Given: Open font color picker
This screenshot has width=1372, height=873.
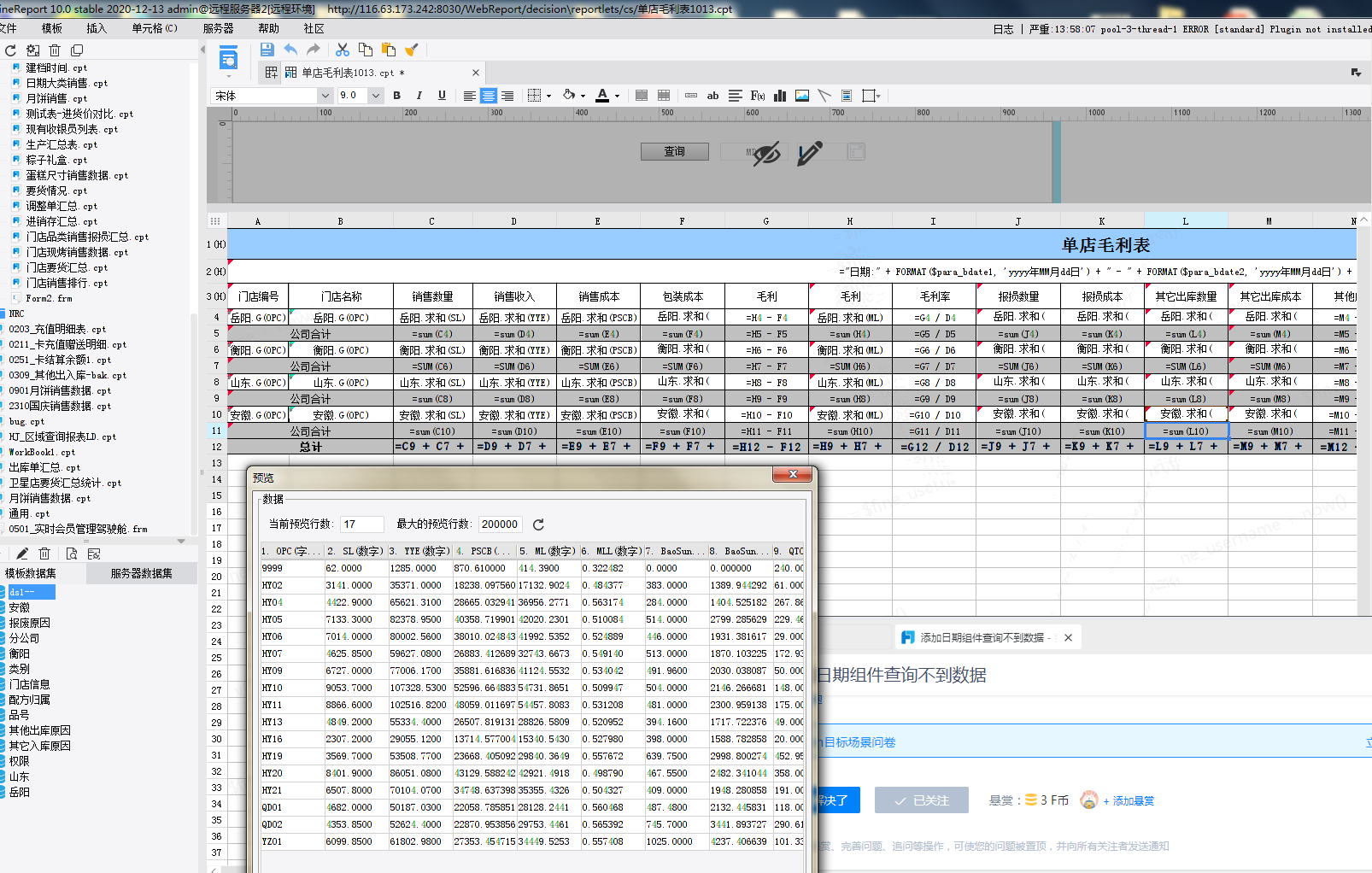Looking at the screenshot, I should coord(607,96).
